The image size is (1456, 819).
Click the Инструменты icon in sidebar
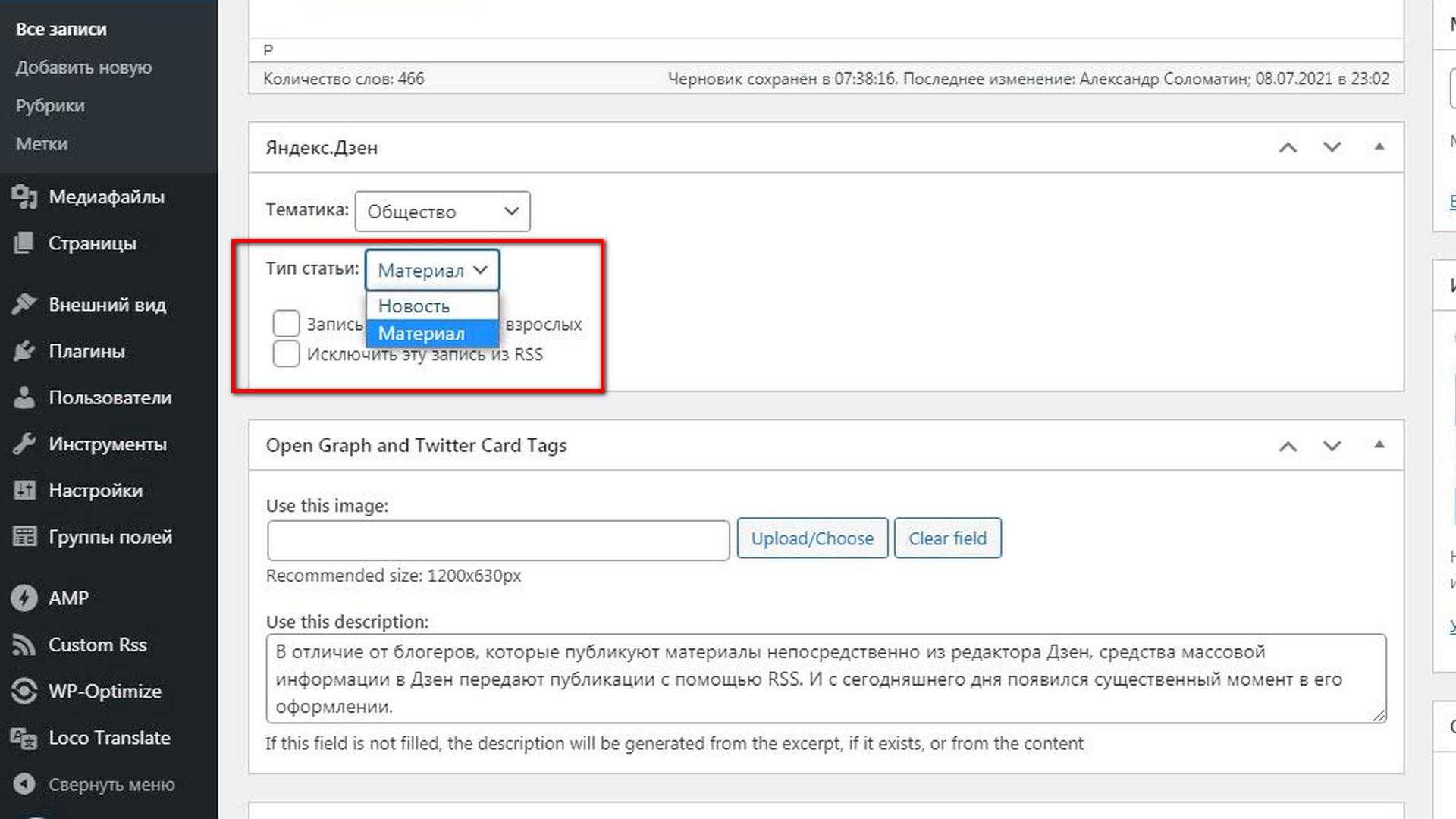(27, 443)
